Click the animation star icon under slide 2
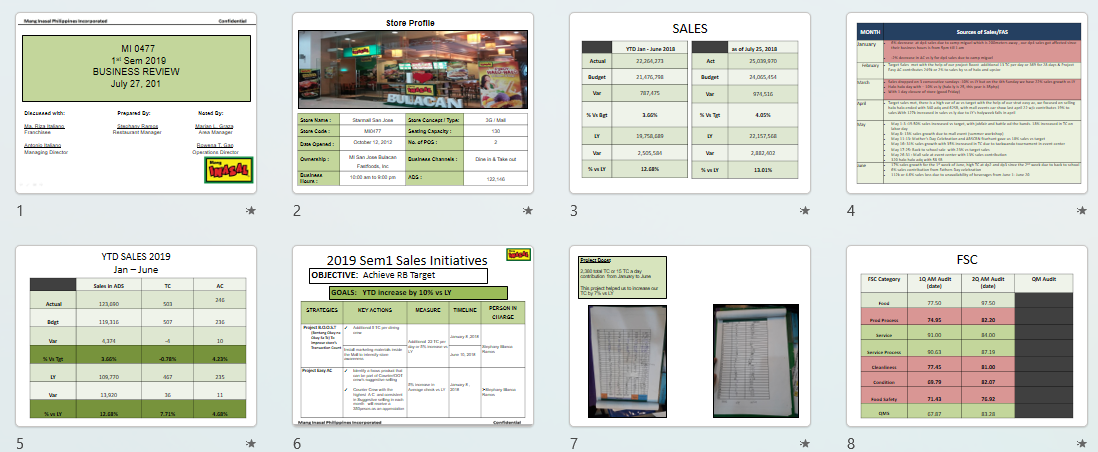1098x452 pixels. pos(528,210)
